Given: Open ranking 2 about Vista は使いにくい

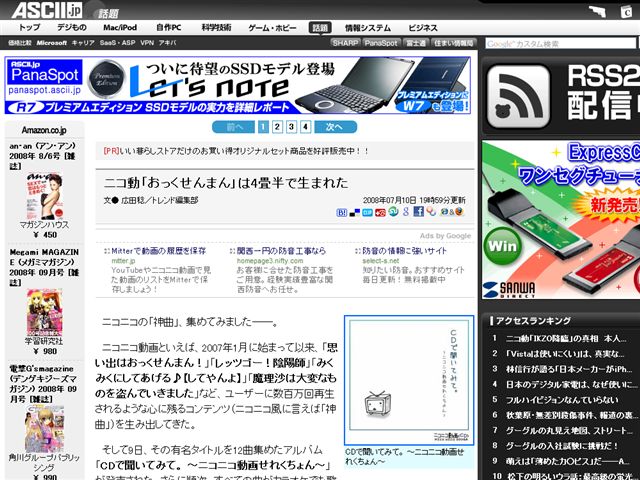Looking at the screenshot, I should tap(565, 354).
